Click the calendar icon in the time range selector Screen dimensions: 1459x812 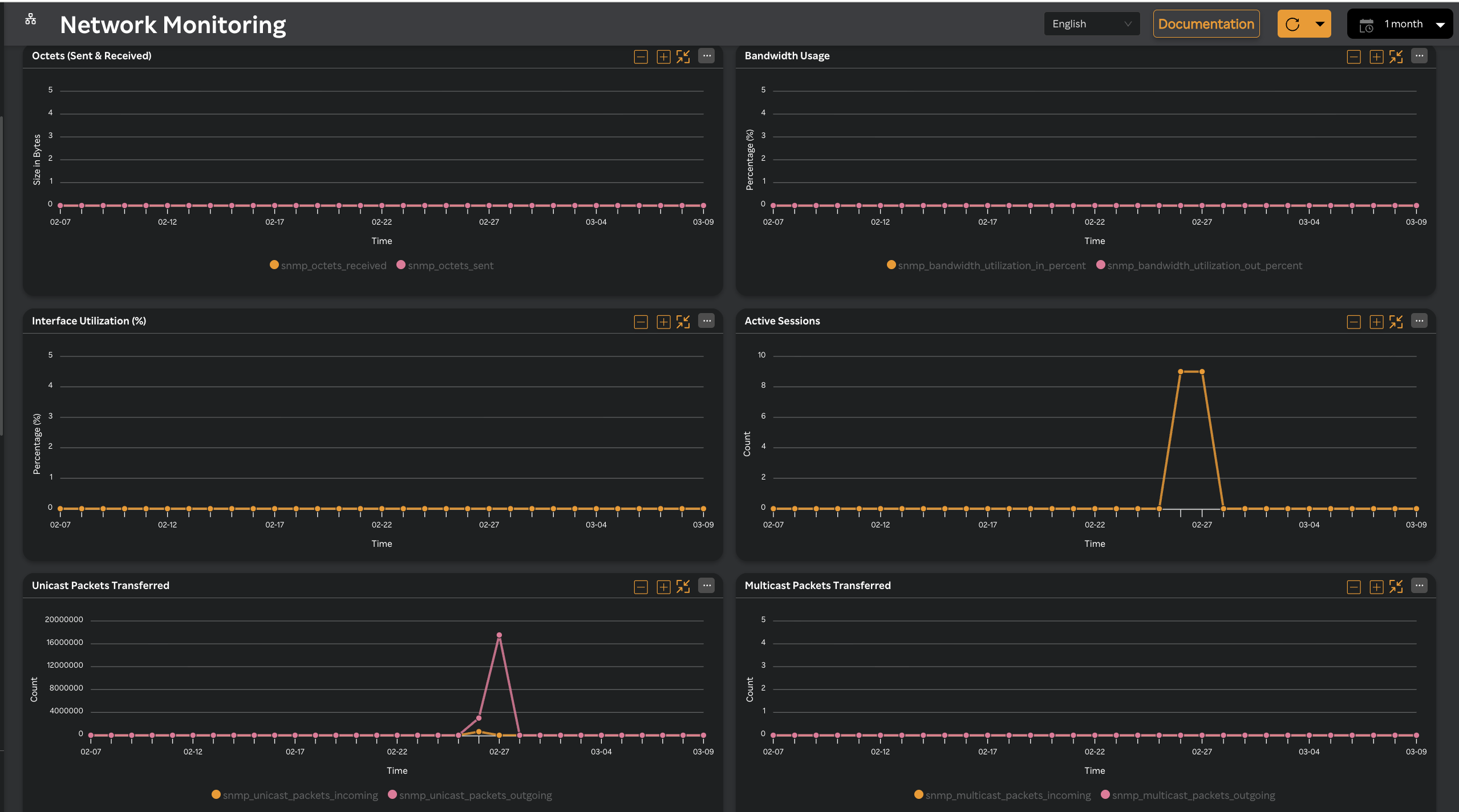point(1367,23)
